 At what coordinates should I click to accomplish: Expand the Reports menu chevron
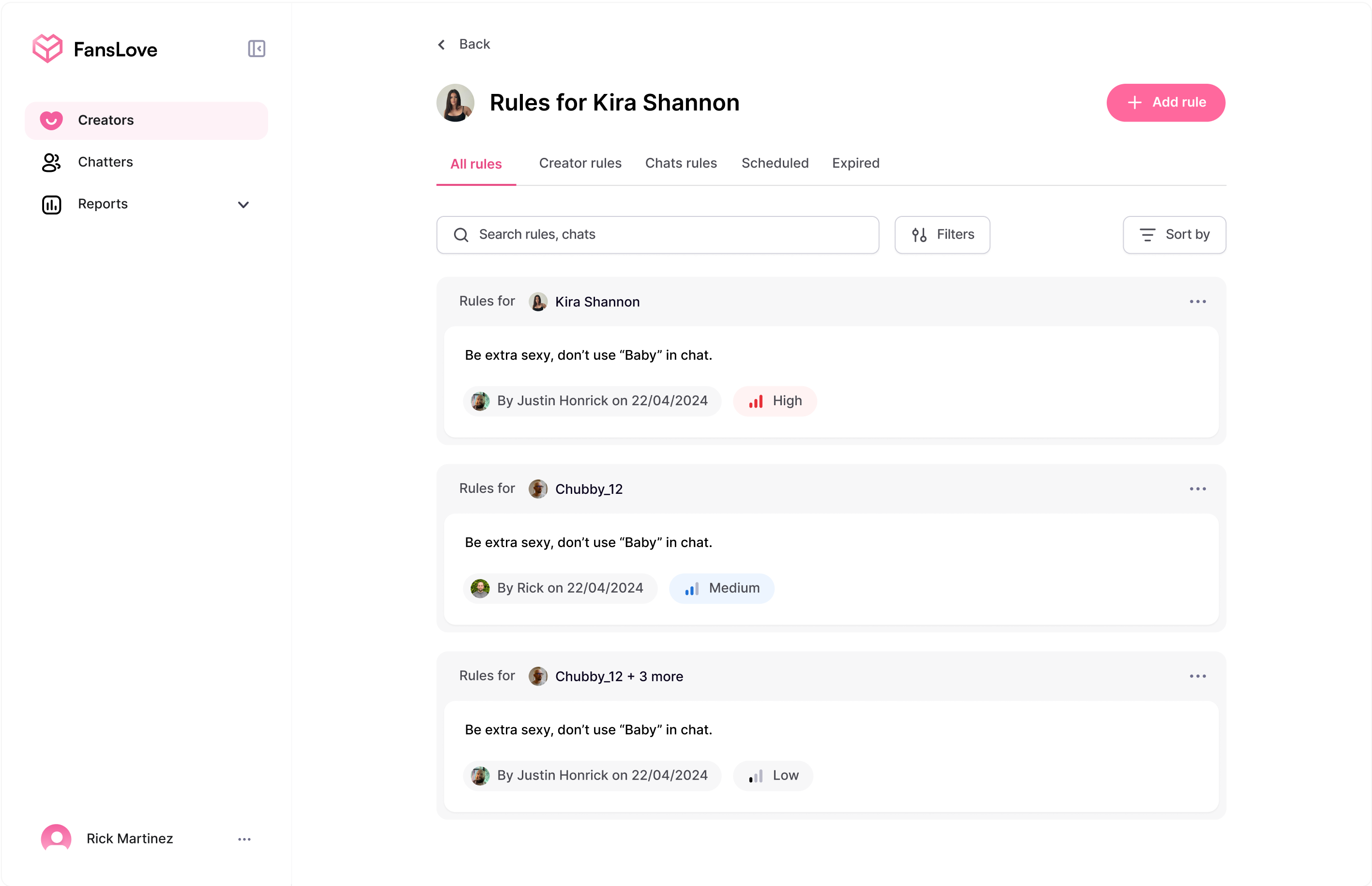[244, 205]
